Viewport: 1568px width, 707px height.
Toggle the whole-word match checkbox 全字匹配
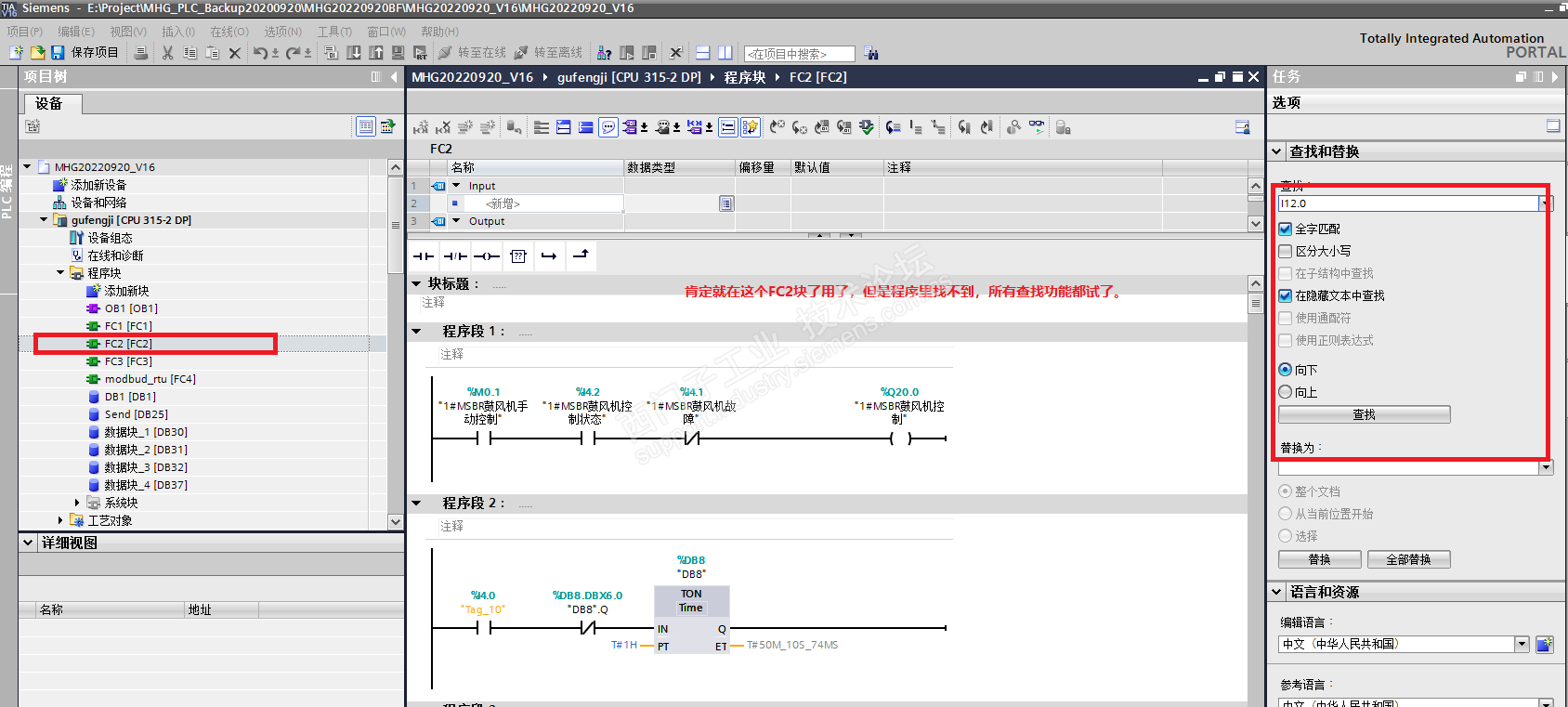click(x=1286, y=229)
